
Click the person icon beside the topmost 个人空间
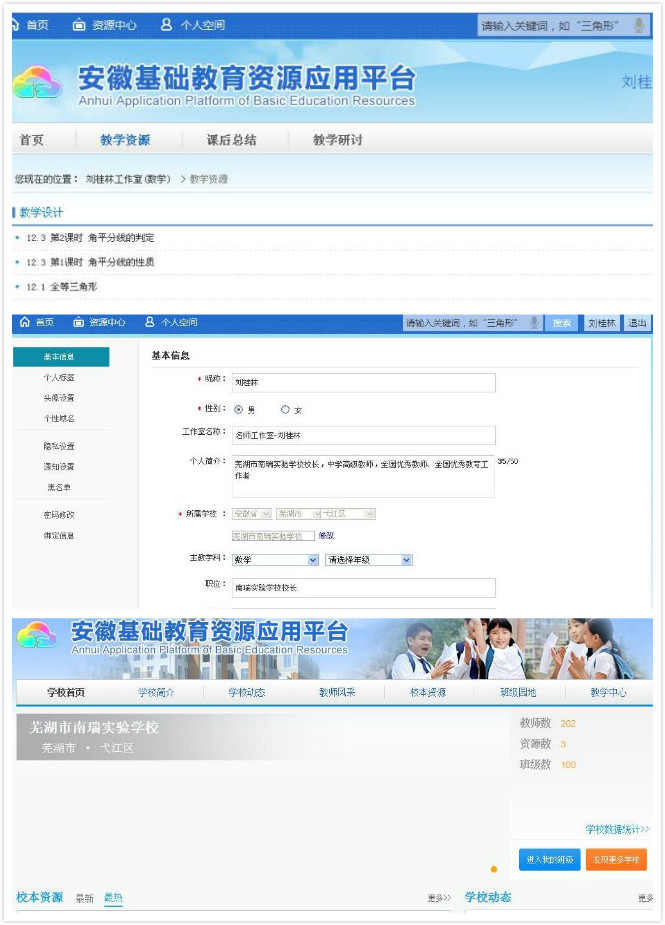click(x=166, y=25)
